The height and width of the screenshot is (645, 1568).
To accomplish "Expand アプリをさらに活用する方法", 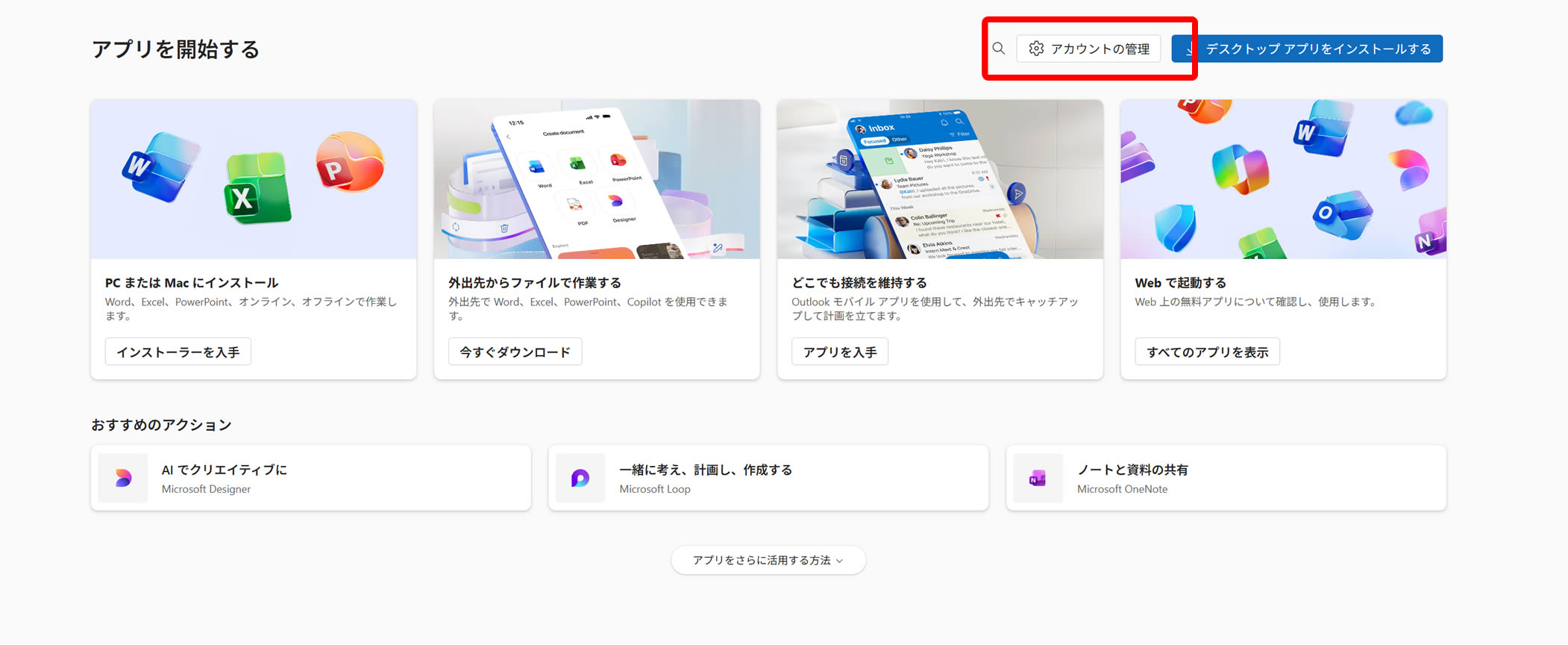I will click(x=761, y=560).
